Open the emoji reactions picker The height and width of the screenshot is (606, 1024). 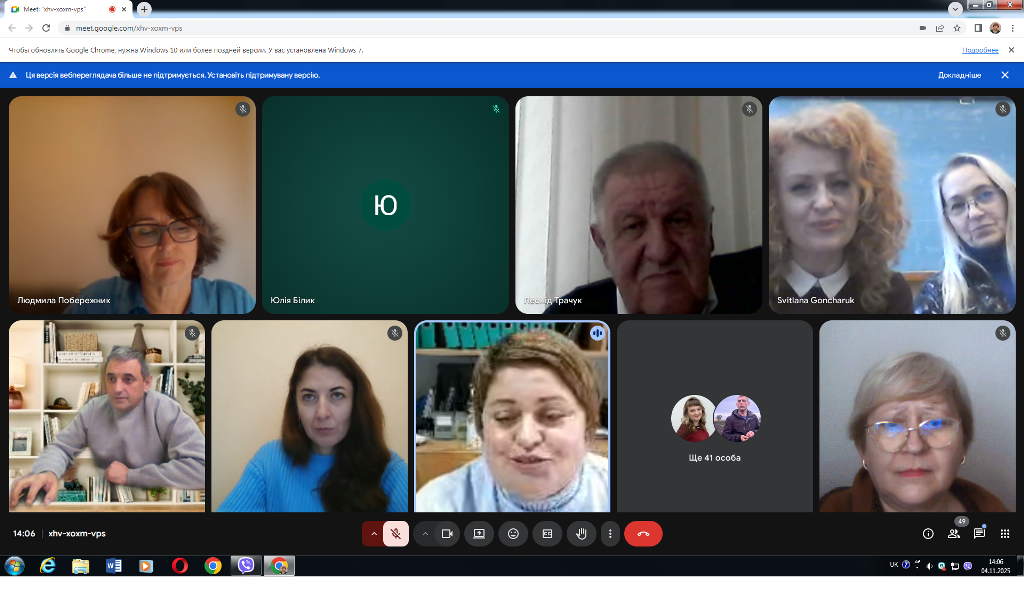tap(514, 534)
